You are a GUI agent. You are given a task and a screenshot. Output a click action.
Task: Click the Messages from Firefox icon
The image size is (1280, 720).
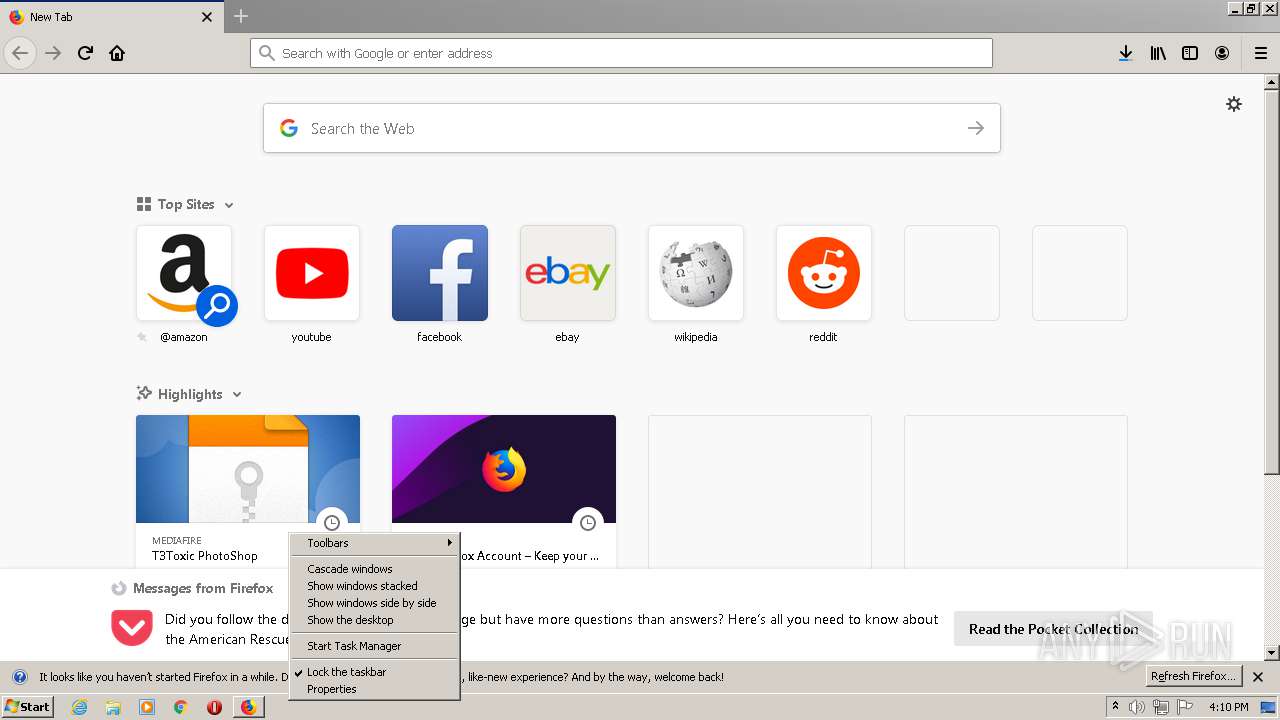(x=119, y=588)
